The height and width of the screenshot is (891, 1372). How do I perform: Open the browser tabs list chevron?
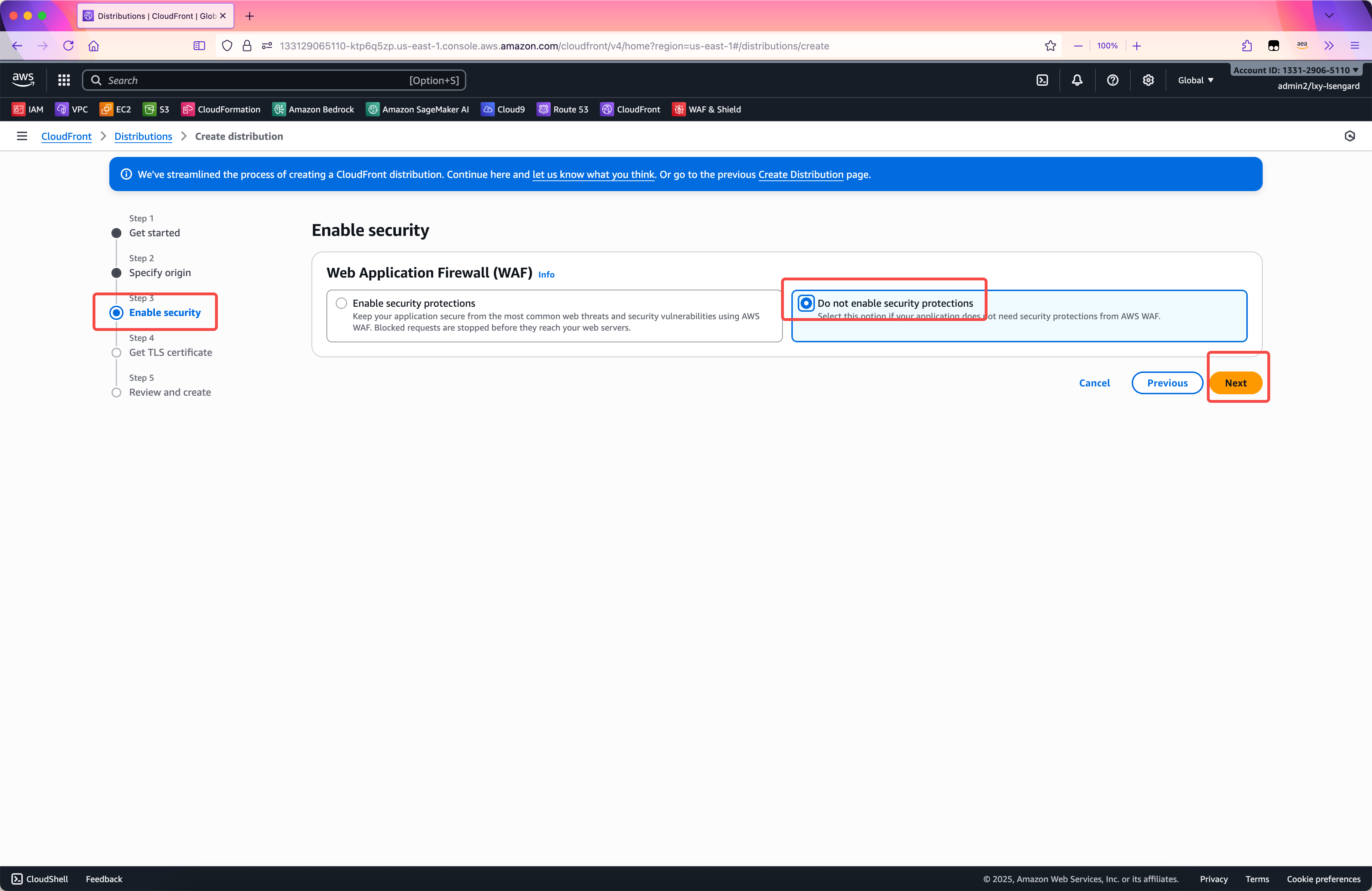(x=1329, y=16)
